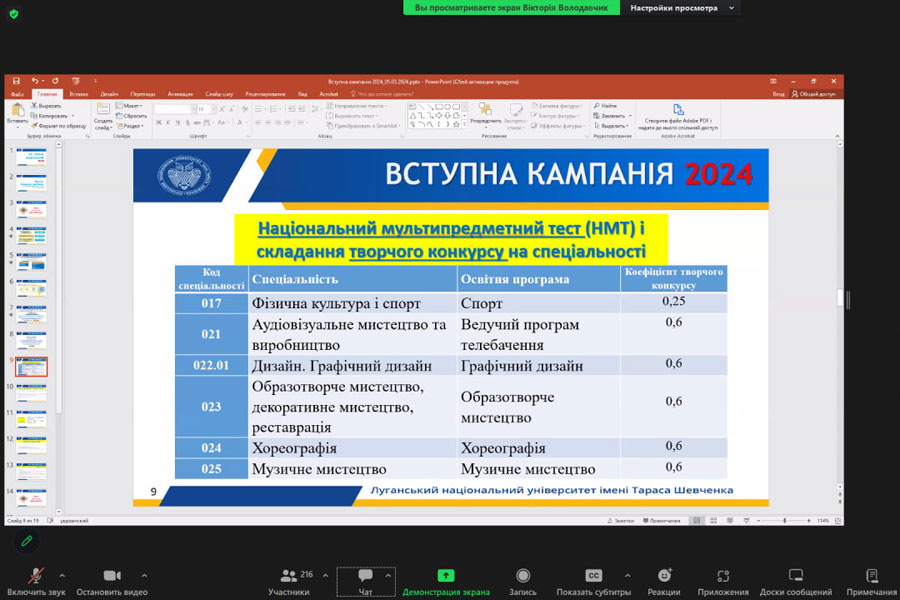Open the Дизайн ribbon tab

click(109, 94)
